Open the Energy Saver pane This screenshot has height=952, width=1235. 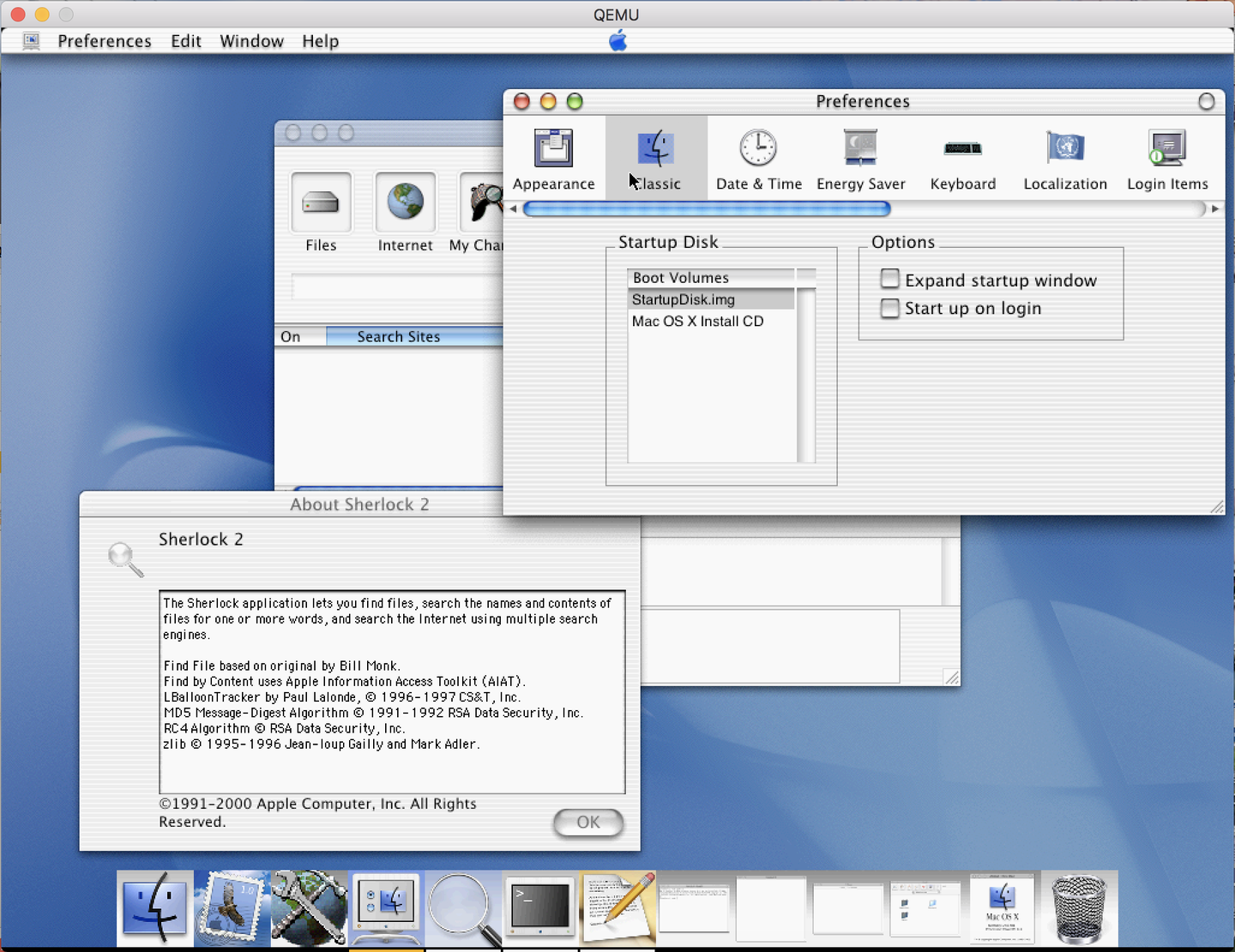click(x=860, y=158)
